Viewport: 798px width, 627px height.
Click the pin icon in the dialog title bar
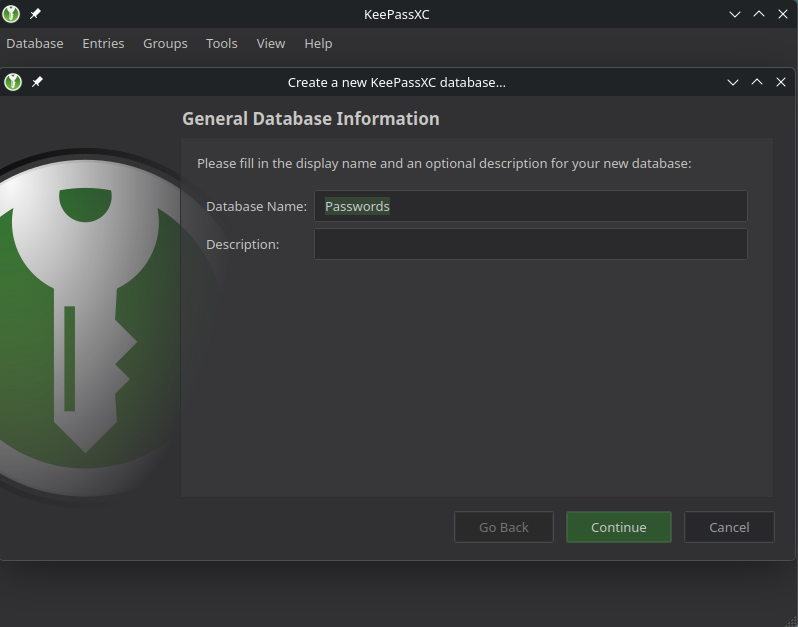(x=37, y=82)
